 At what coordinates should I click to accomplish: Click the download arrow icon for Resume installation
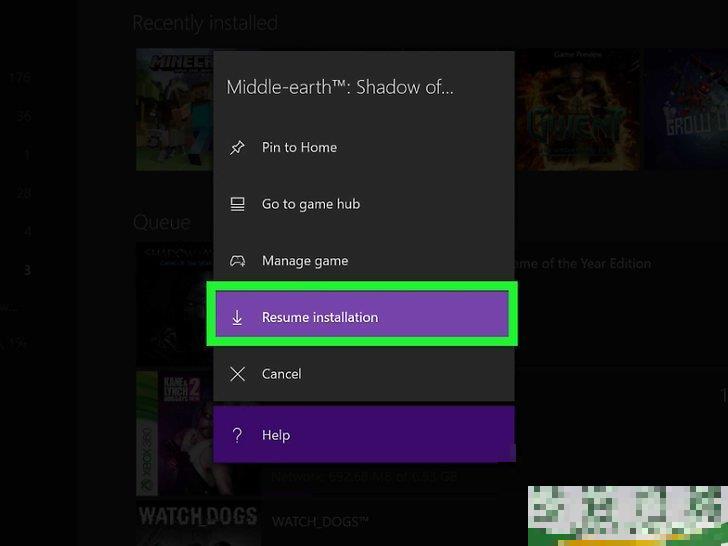(237, 318)
